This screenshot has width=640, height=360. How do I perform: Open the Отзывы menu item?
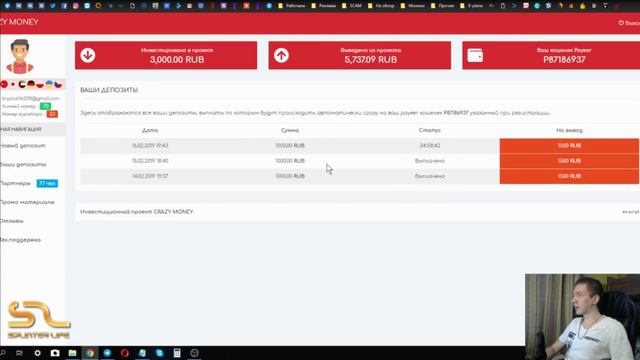(12, 221)
